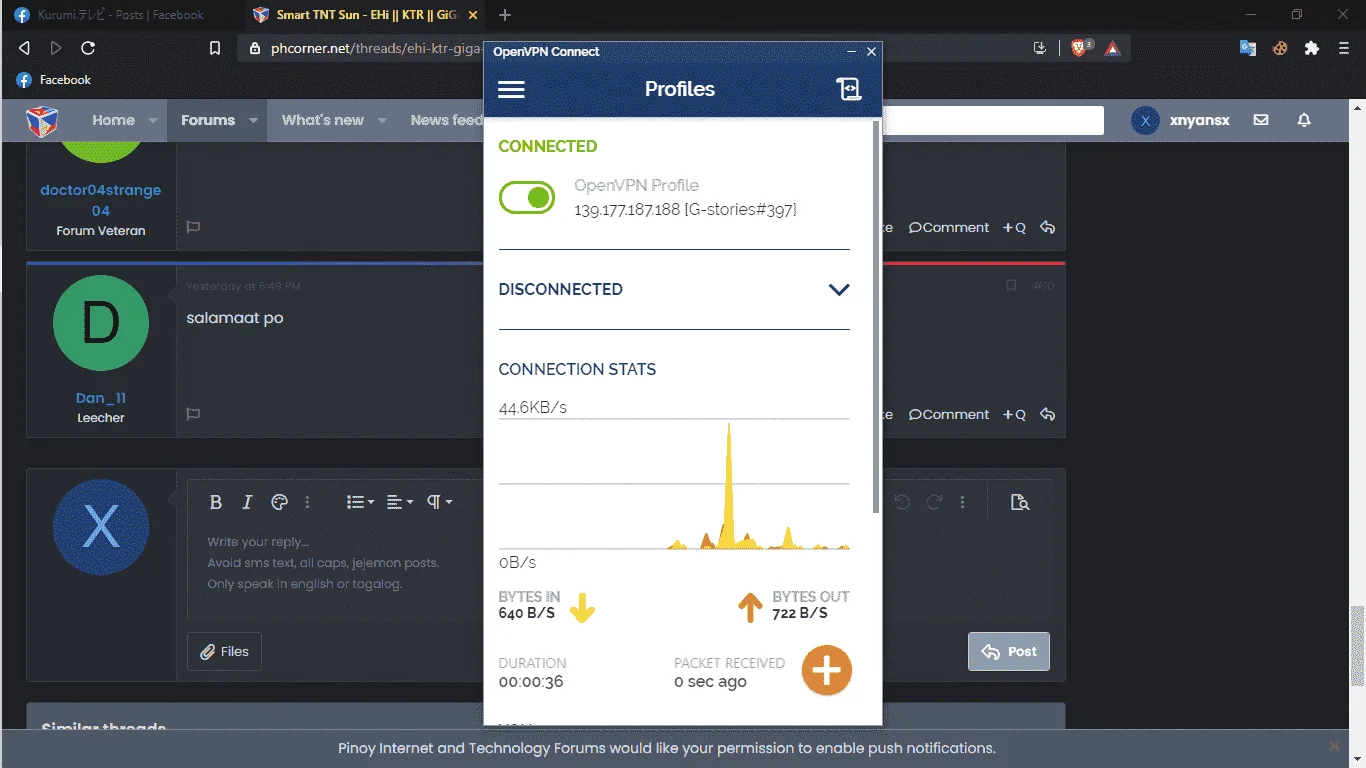This screenshot has width=1366, height=768.
Task: Open the Home navigation item
Action: pyautogui.click(x=113, y=120)
